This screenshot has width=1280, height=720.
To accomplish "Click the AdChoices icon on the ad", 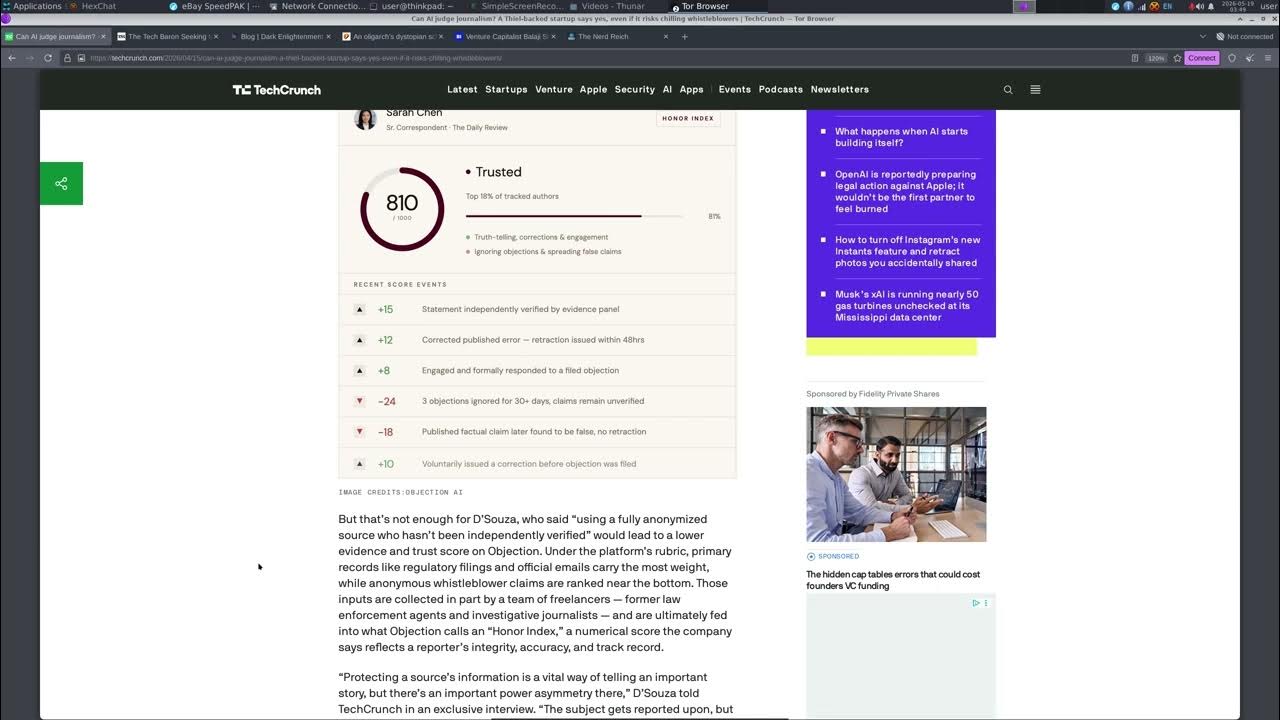I will pyautogui.click(x=976, y=603).
